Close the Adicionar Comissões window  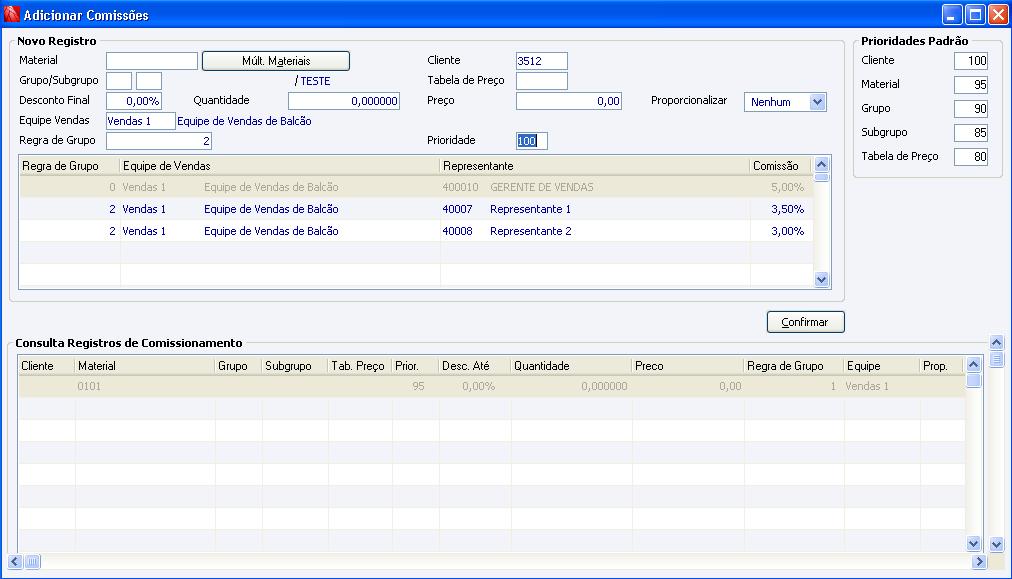[x=998, y=14]
